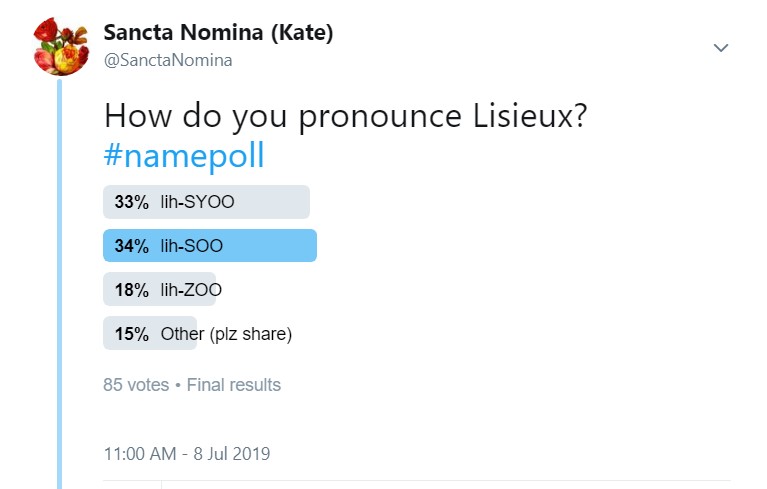Click the 15% poll result figure
767x489 pixels.
(x=131, y=334)
